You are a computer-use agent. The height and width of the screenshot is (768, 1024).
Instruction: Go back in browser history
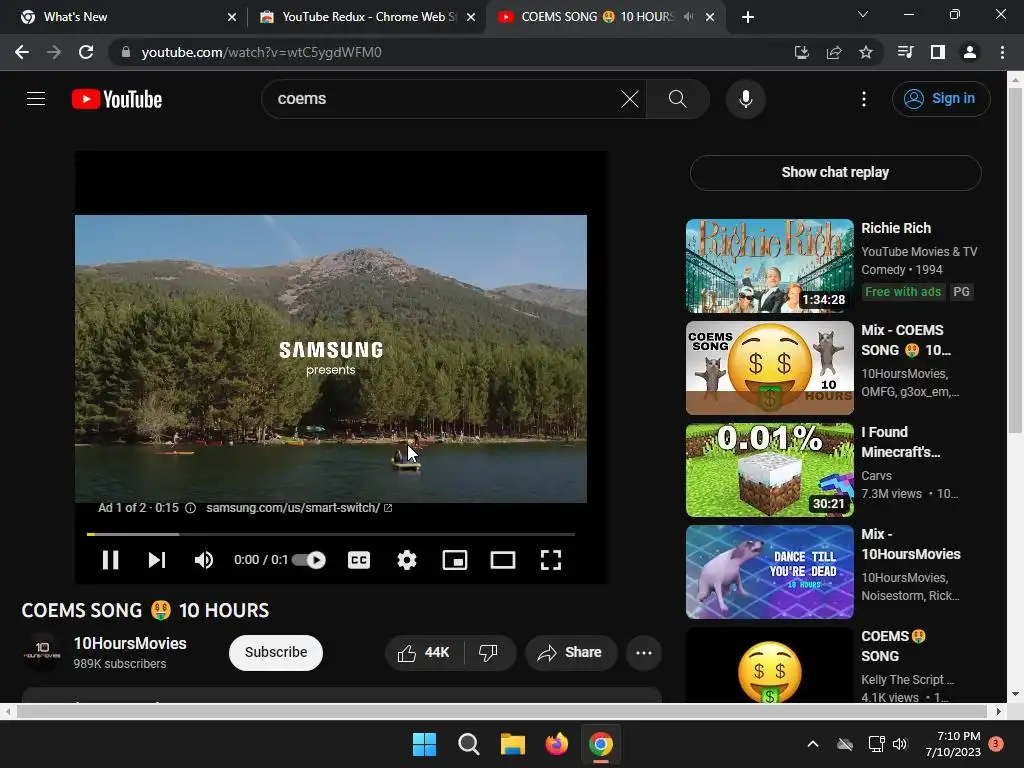coord(22,52)
